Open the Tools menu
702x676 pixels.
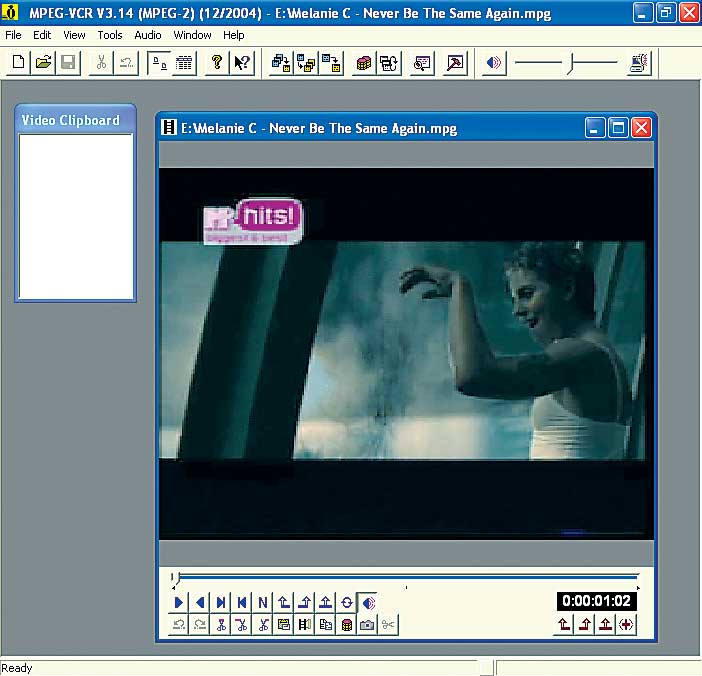coord(110,35)
